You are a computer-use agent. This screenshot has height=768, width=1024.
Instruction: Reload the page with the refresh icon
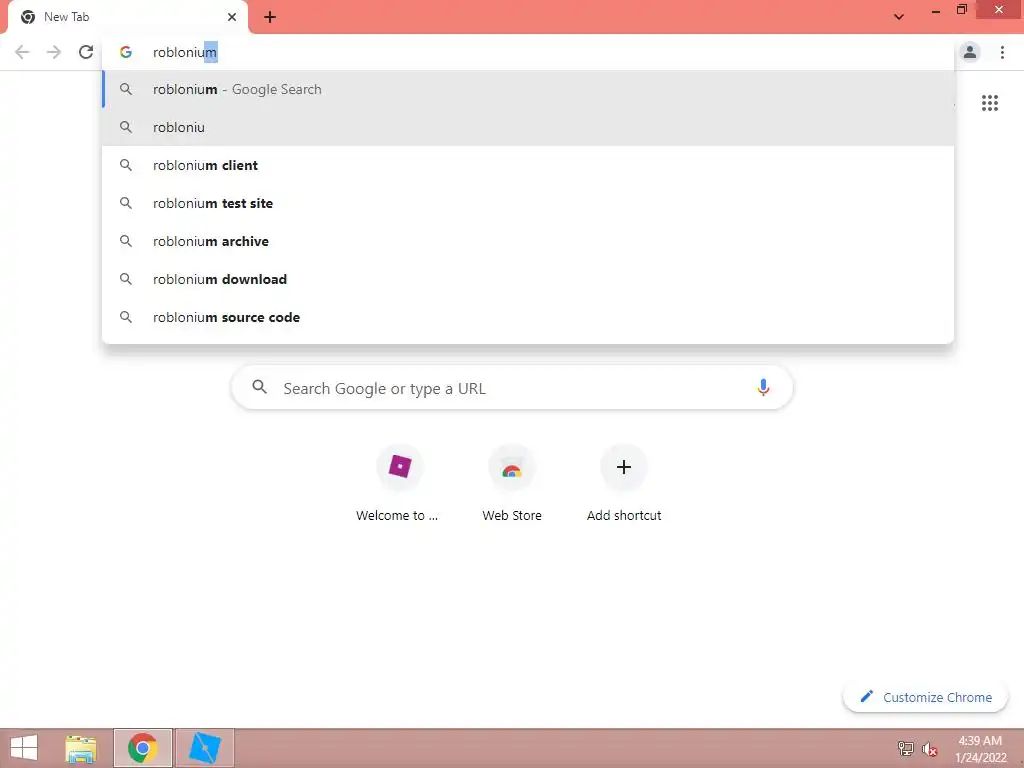(86, 52)
